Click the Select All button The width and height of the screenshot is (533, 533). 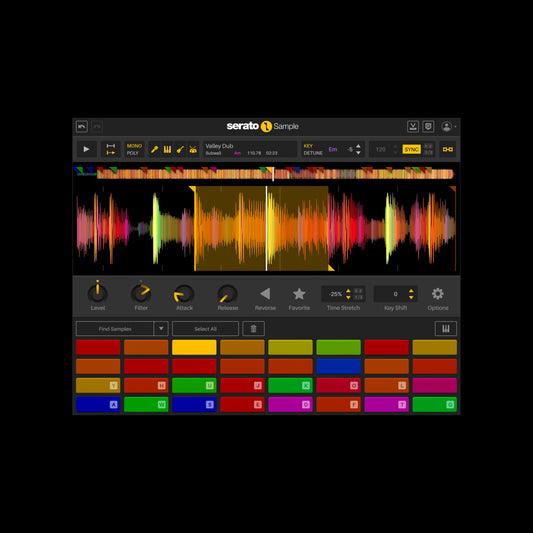[x=205, y=329]
